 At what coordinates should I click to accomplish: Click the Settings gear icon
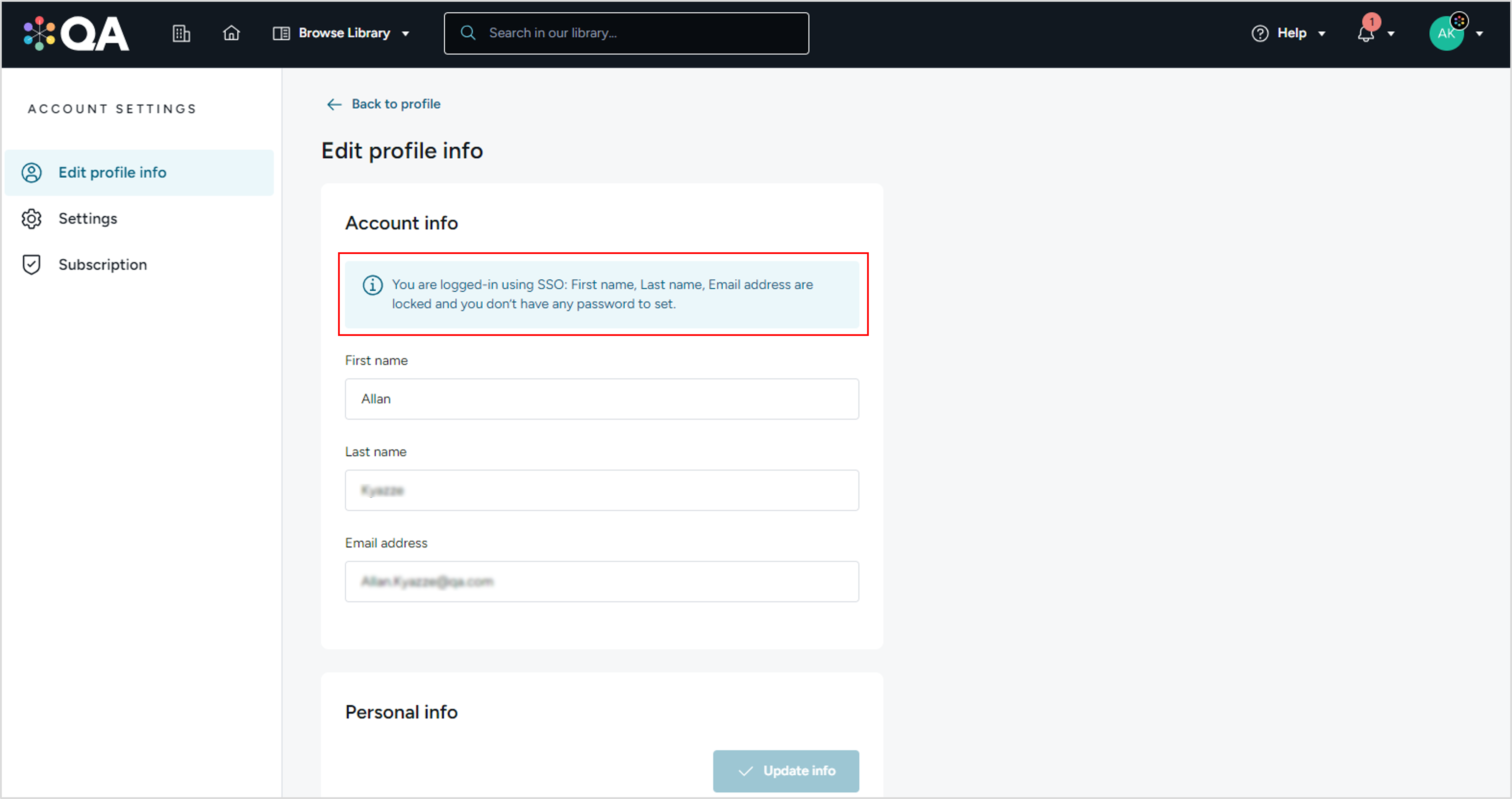pyautogui.click(x=32, y=219)
